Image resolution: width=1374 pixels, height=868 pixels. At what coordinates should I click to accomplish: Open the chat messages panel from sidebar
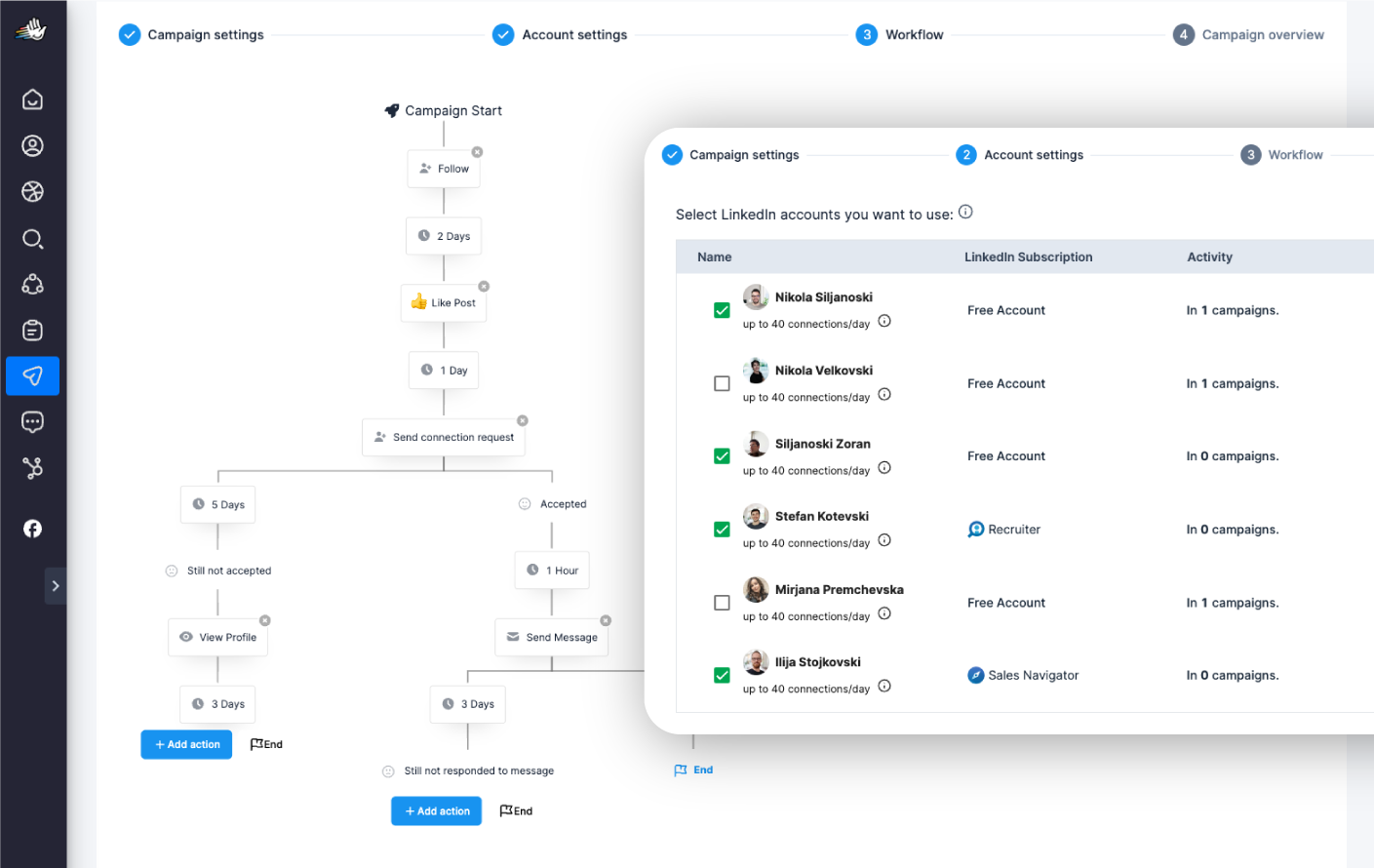tap(32, 421)
